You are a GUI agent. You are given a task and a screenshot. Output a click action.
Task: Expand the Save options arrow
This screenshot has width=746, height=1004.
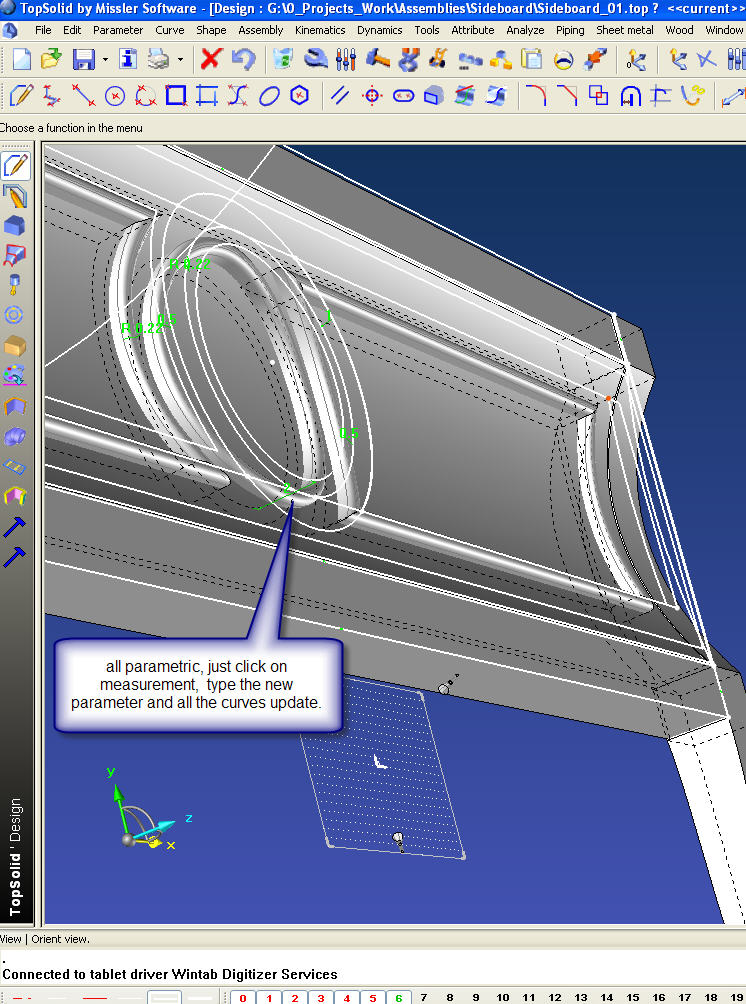(105, 60)
